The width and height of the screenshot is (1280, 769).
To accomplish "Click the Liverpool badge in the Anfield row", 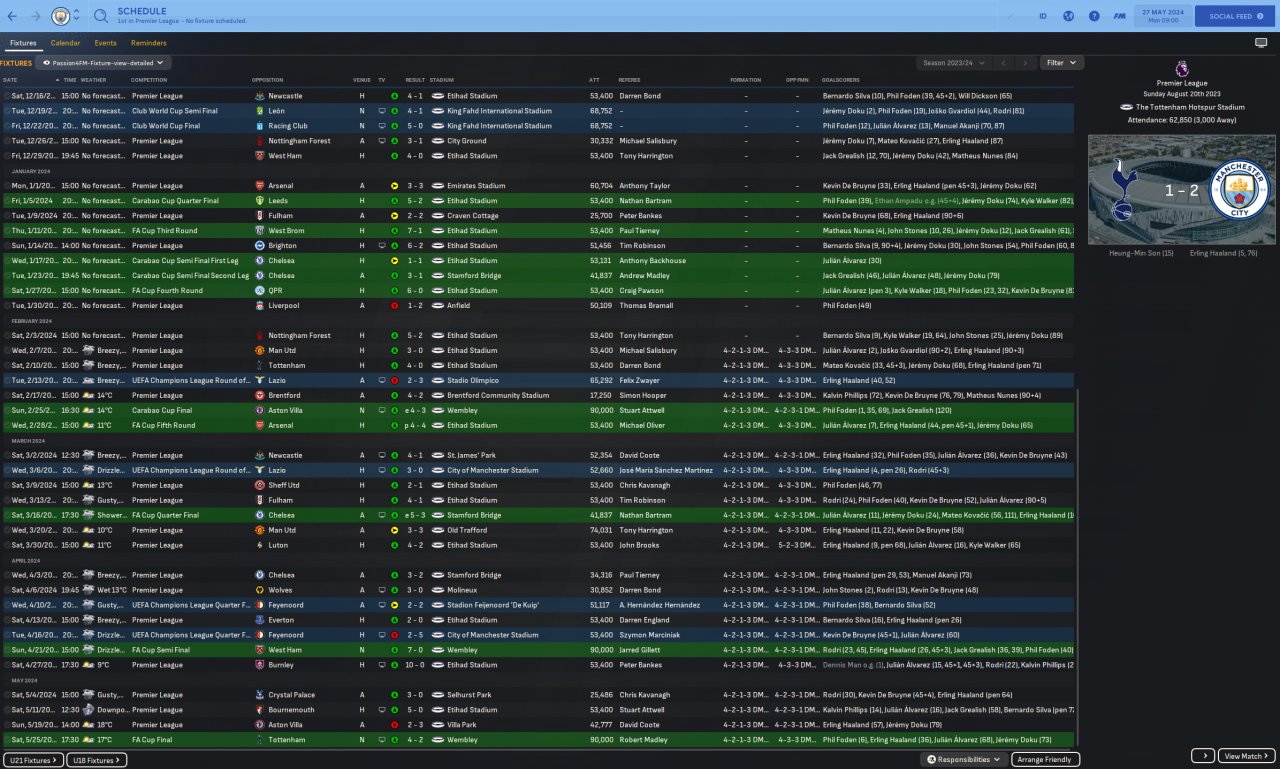I will point(259,306).
